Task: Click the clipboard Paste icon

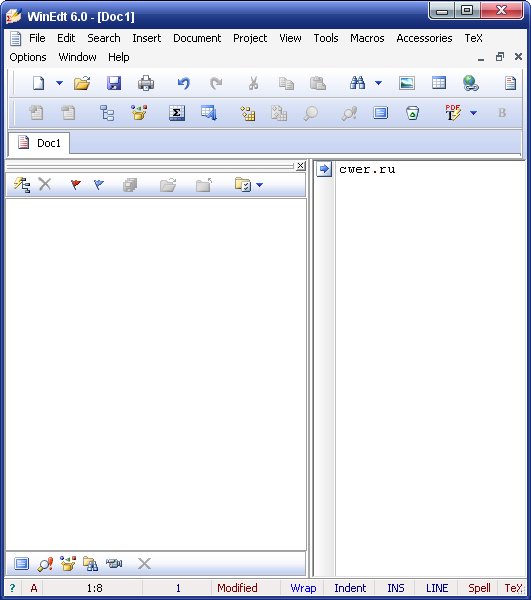Action: (x=318, y=83)
